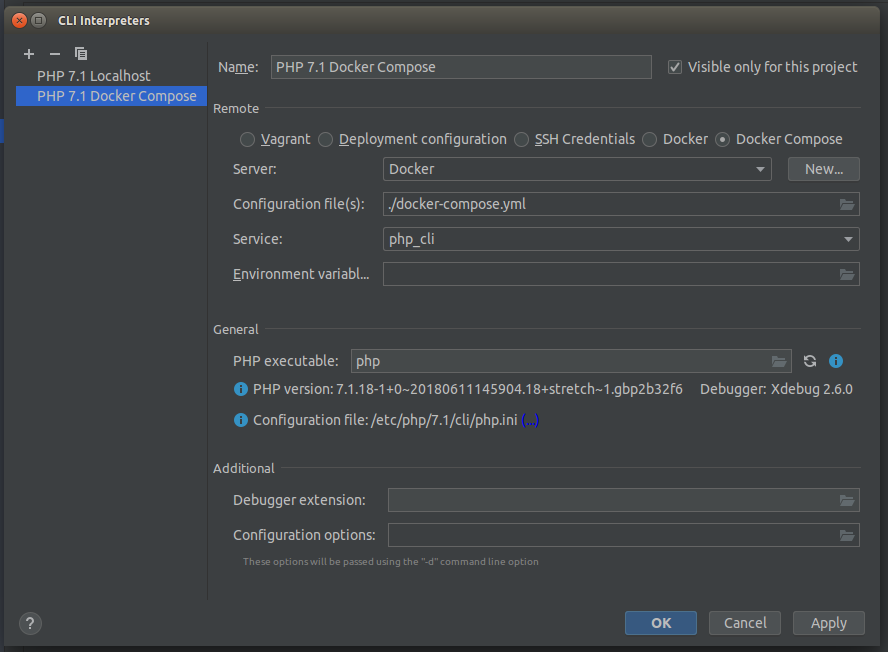Click the help question mark button
The height and width of the screenshot is (652, 888).
point(31,623)
